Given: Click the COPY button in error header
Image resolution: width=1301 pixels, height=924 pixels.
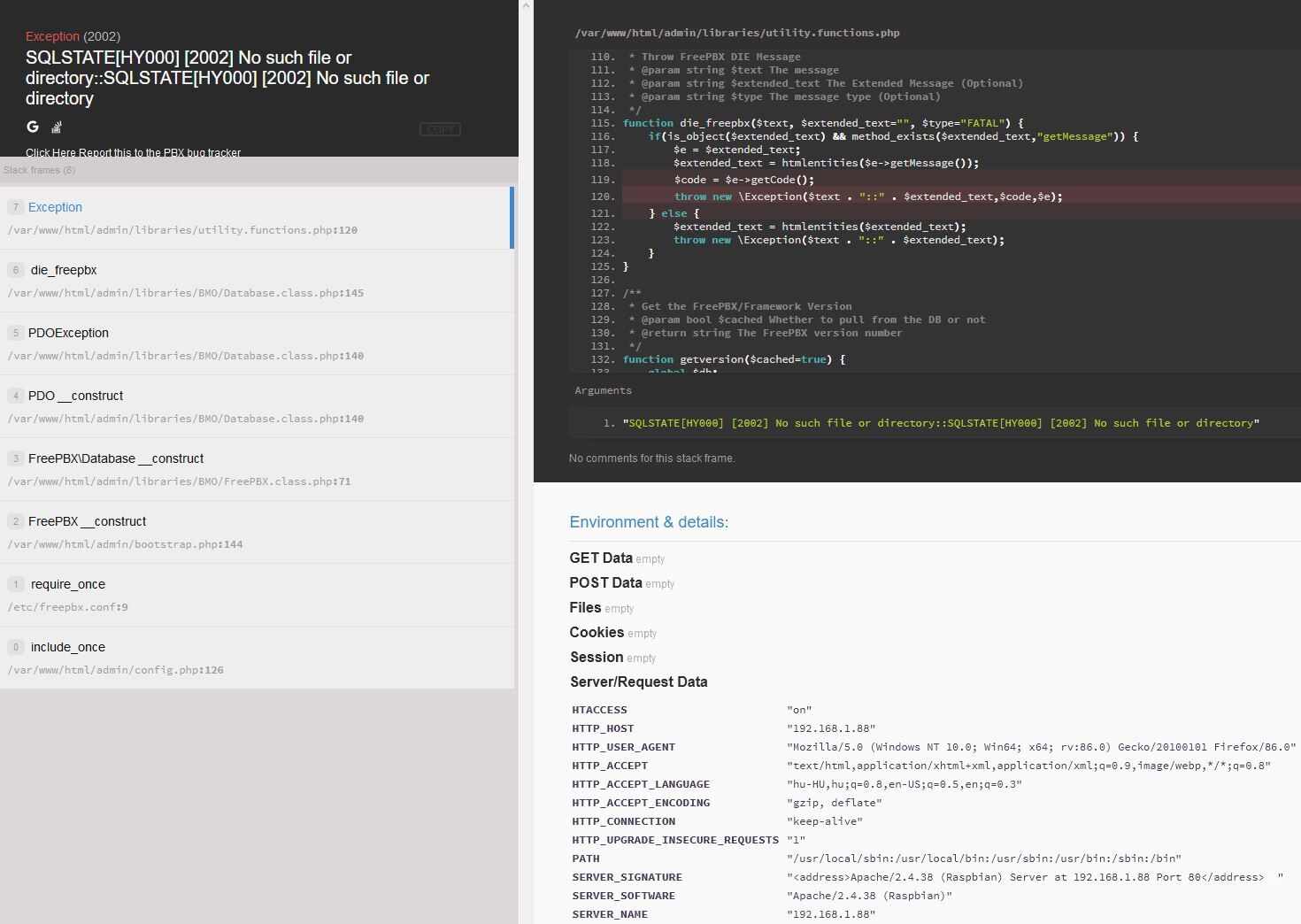Looking at the screenshot, I should click(440, 129).
